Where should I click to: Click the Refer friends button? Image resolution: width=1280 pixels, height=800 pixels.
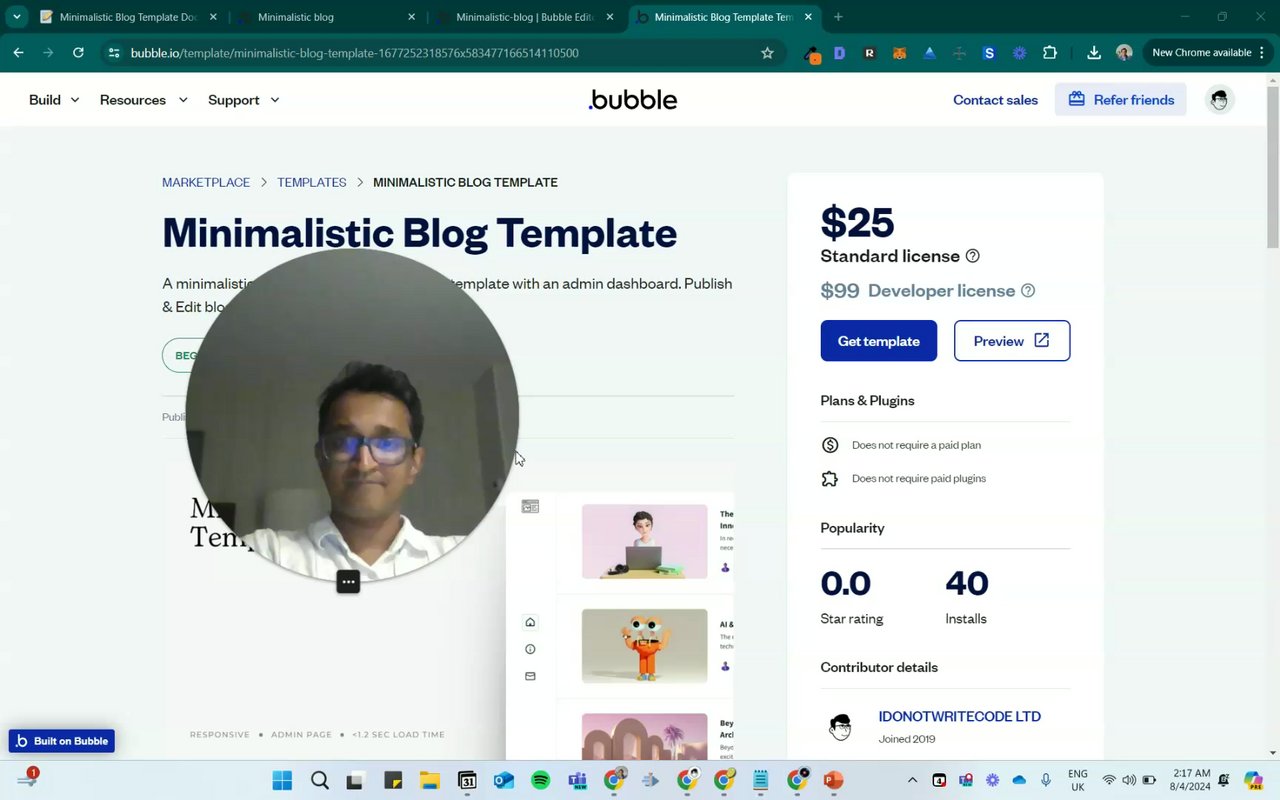(1120, 100)
